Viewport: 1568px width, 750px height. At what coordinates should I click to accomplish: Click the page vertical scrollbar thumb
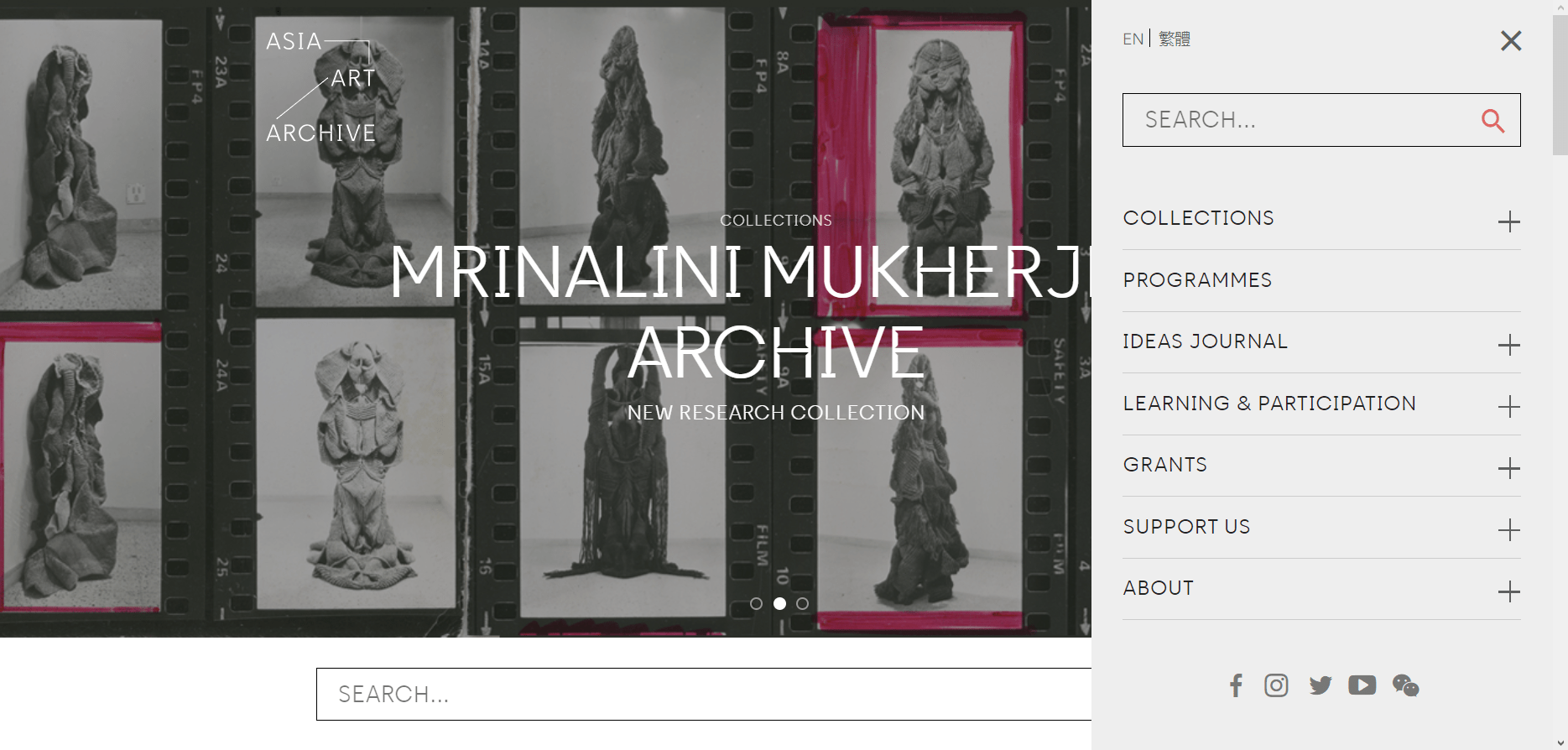(x=1560, y=84)
